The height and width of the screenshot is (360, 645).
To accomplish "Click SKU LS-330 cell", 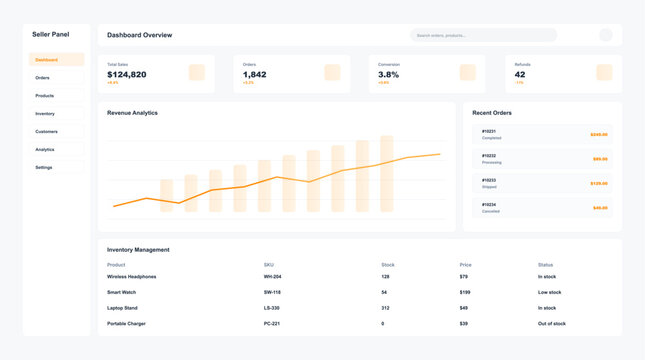I will click(x=271, y=308).
